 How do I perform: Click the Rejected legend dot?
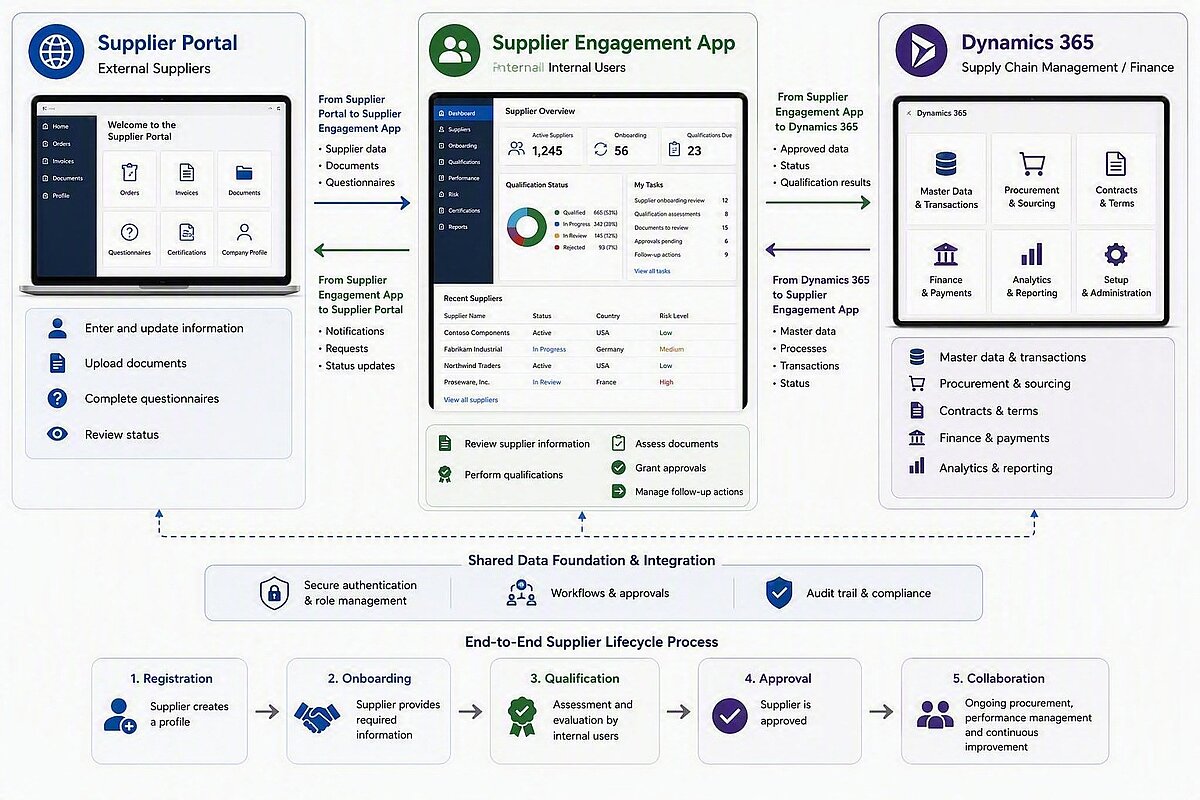[555, 247]
